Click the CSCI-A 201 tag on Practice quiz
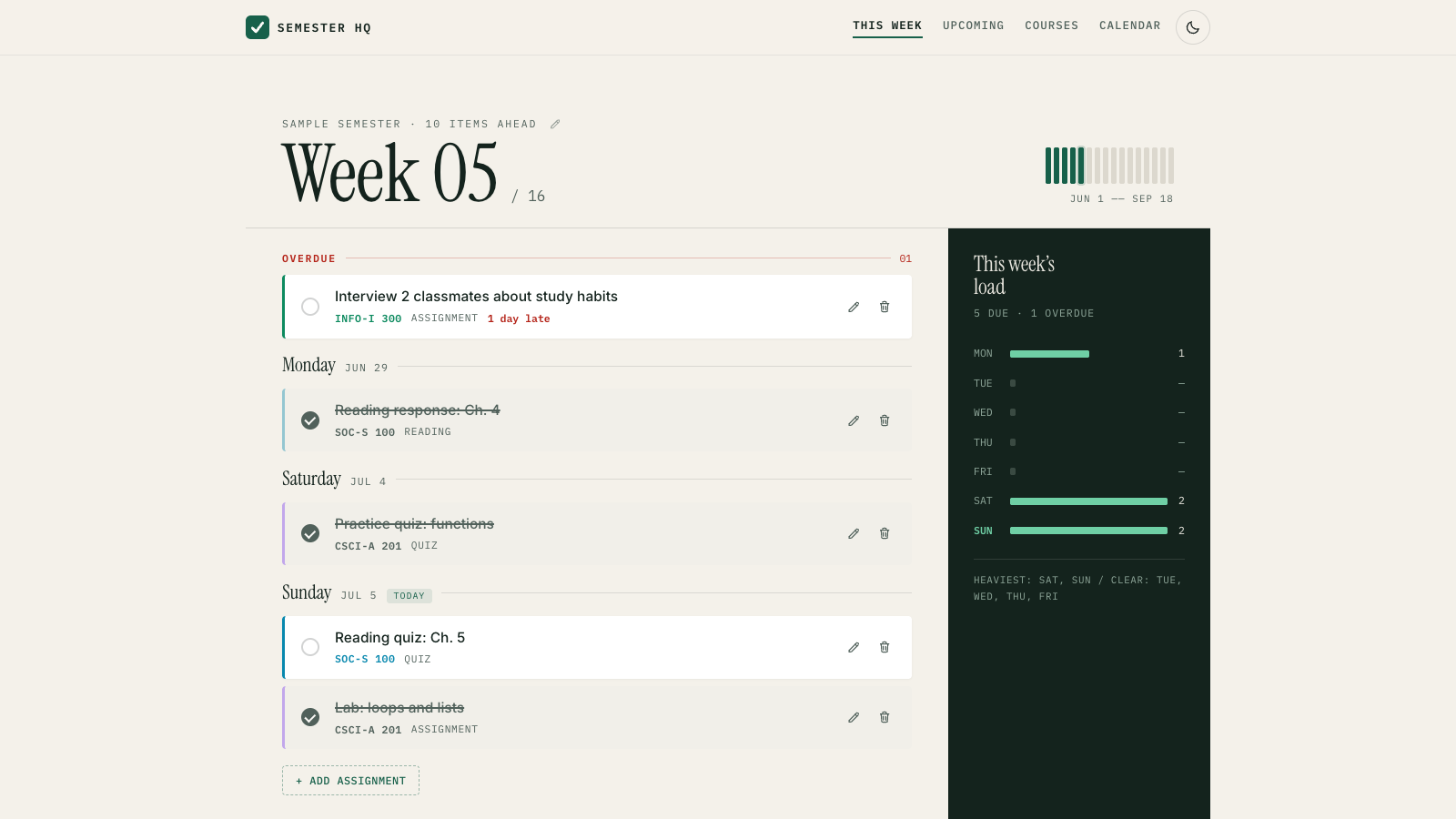The width and height of the screenshot is (1456, 819). tap(368, 546)
